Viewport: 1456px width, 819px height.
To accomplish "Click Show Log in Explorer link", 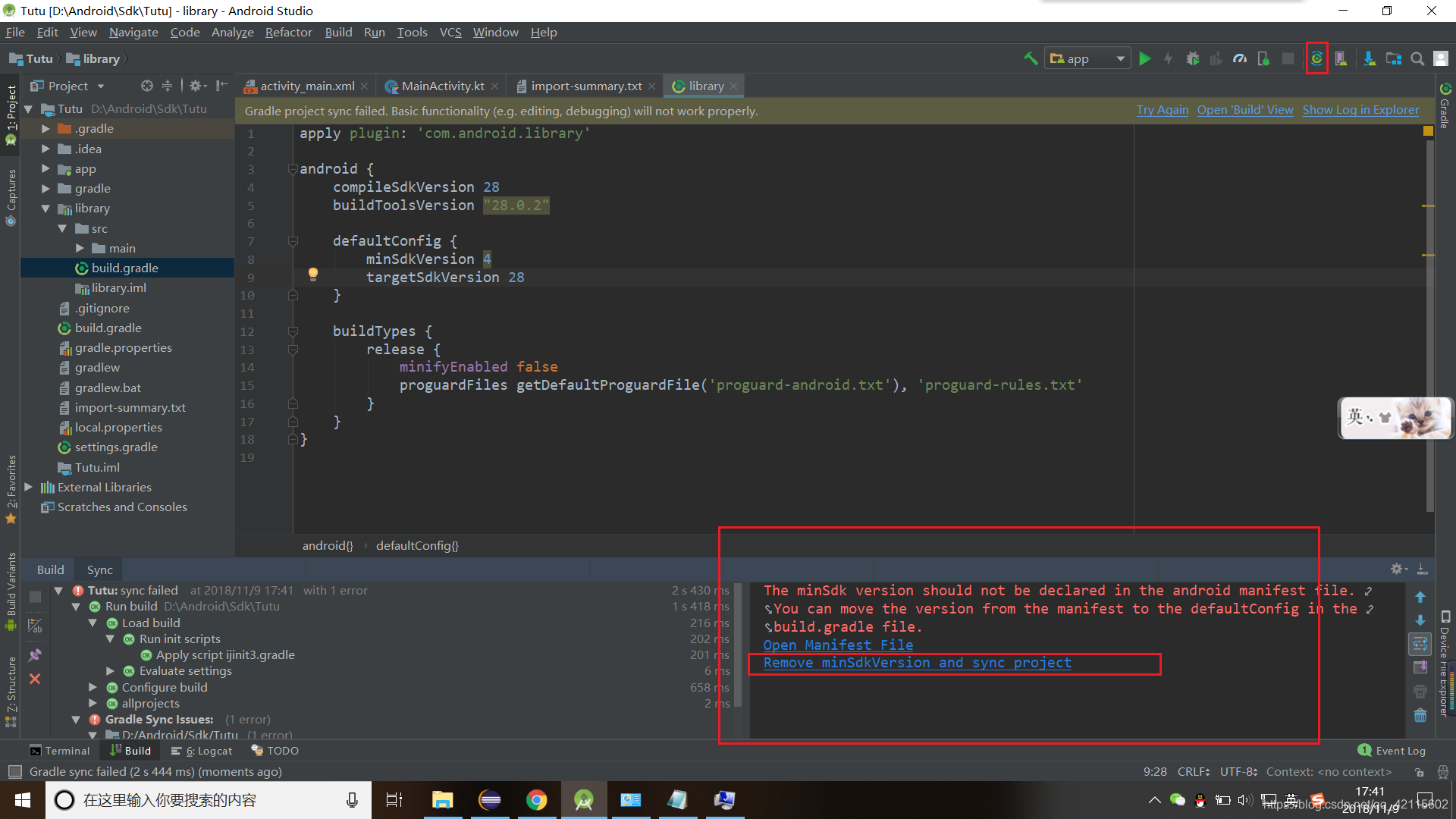I will [1360, 110].
